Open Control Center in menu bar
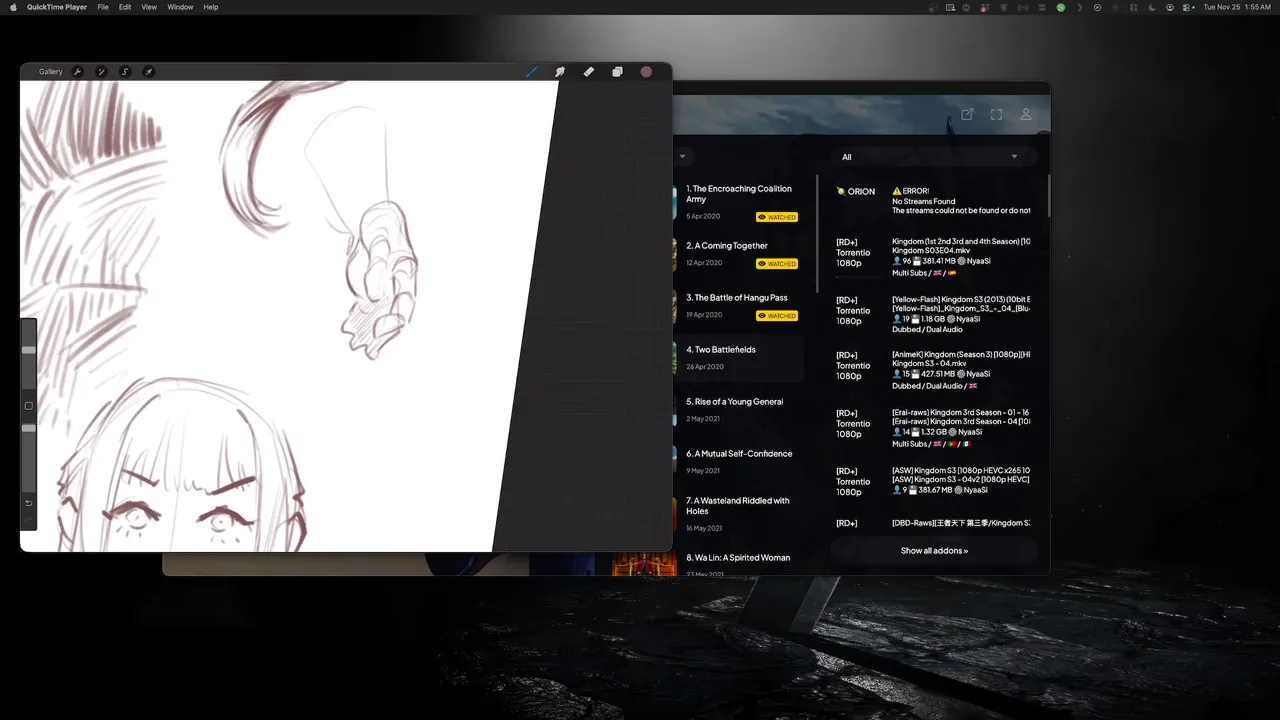This screenshot has height=720, width=1280. point(1185,7)
